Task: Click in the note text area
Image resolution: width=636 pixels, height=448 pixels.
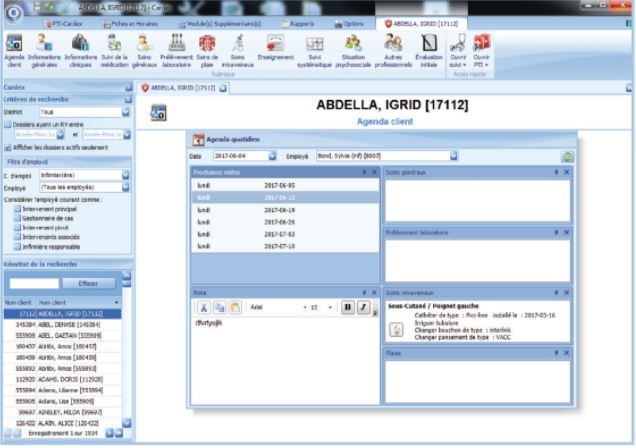Action: pyautogui.click(x=285, y=361)
